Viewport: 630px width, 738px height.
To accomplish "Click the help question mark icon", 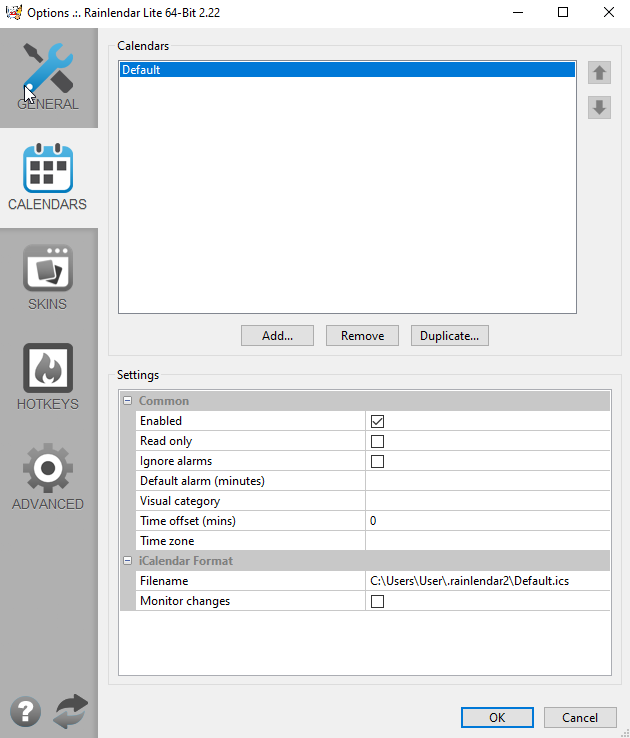I will point(26,712).
